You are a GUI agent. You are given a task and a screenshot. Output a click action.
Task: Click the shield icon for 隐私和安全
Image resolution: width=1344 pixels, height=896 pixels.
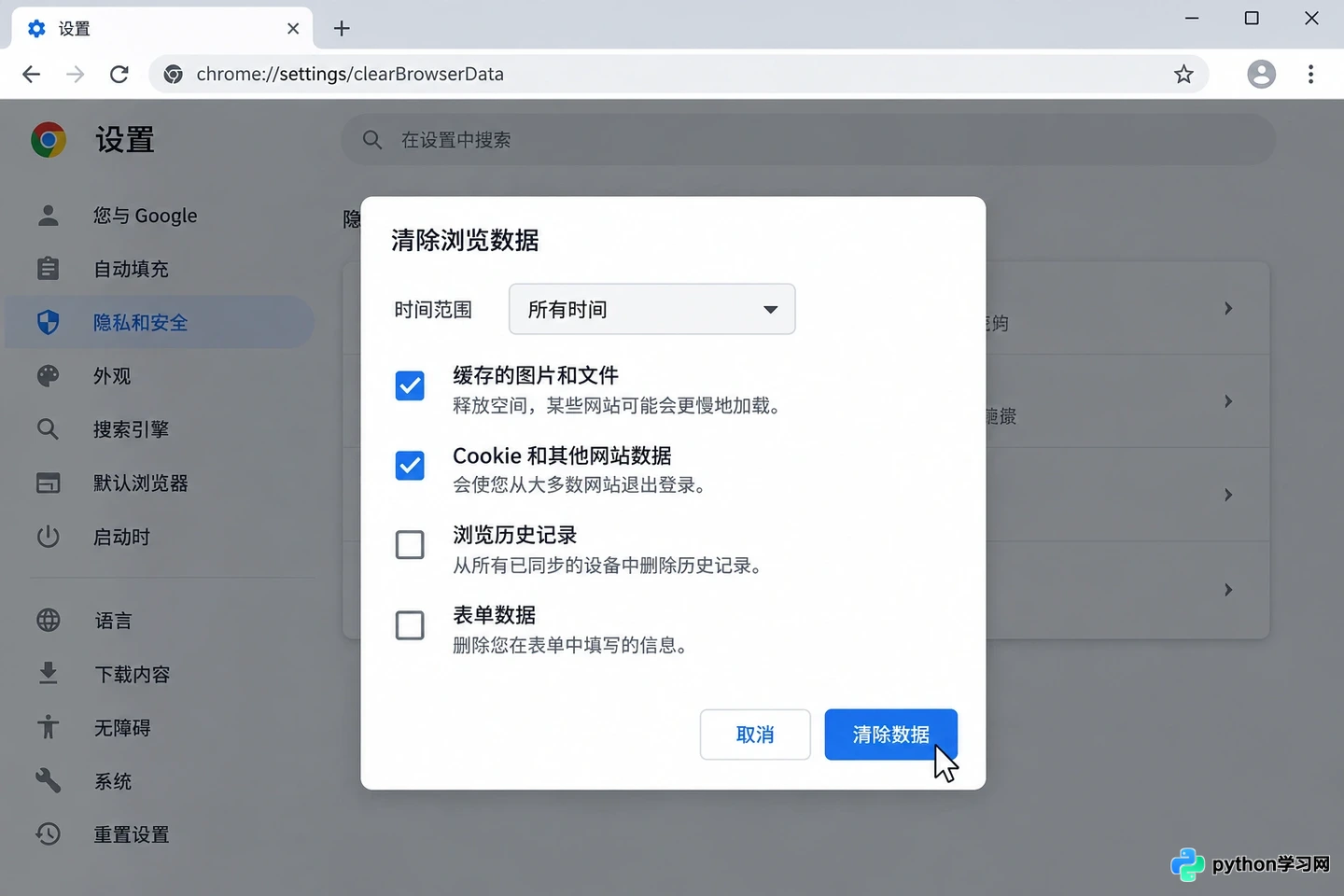click(x=49, y=322)
